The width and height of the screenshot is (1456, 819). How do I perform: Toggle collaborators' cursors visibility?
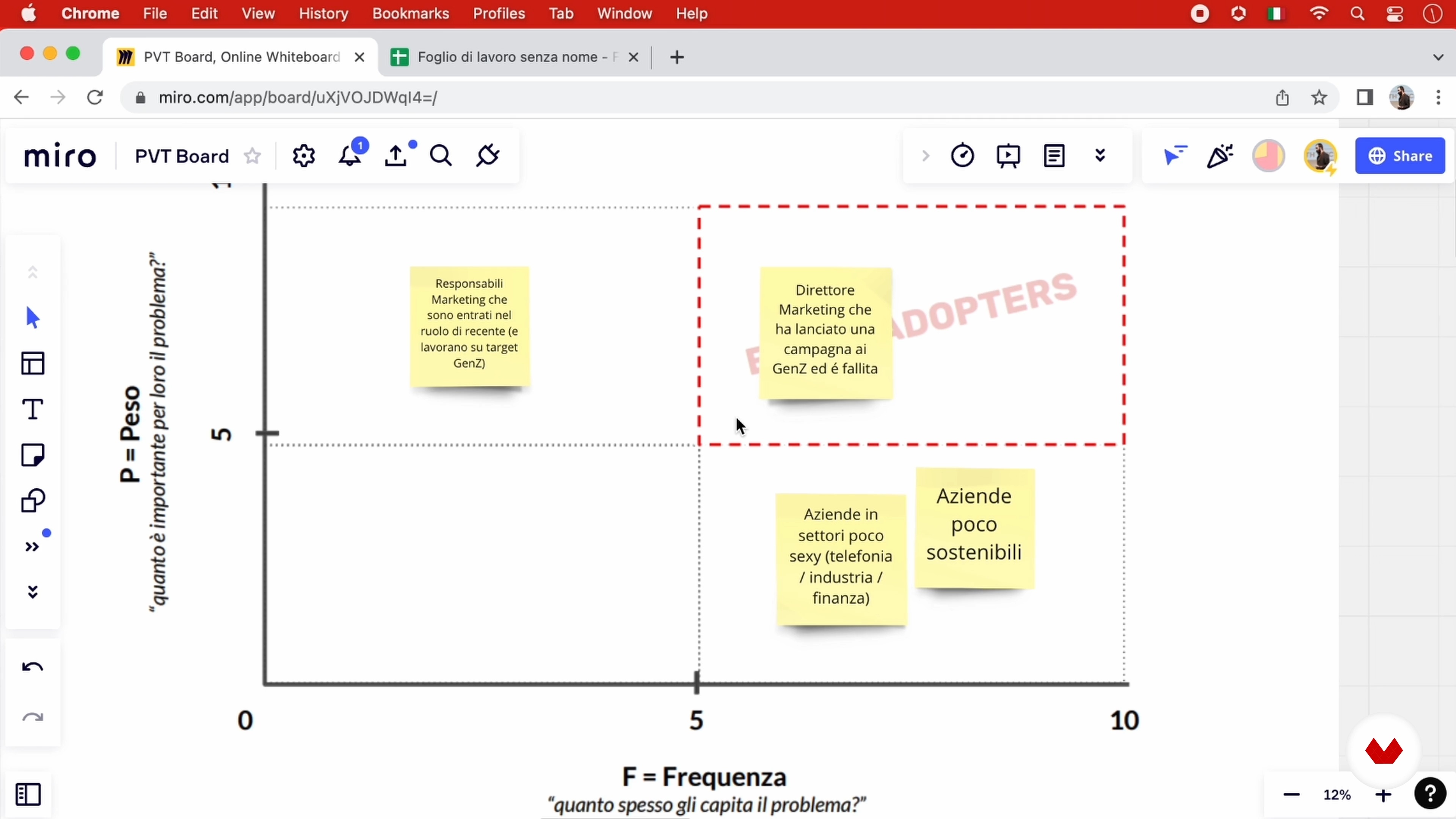1175,155
